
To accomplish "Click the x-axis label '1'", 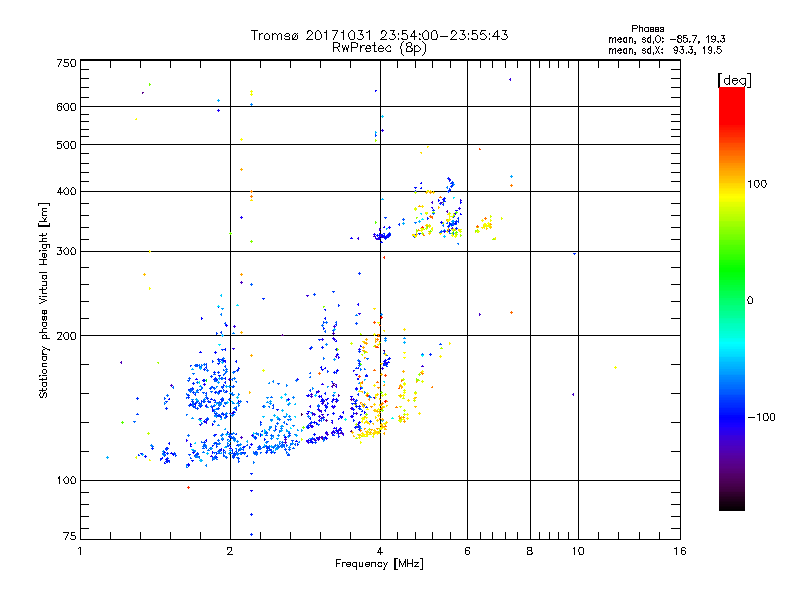I will pyautogui.click(x=80, y=551).
